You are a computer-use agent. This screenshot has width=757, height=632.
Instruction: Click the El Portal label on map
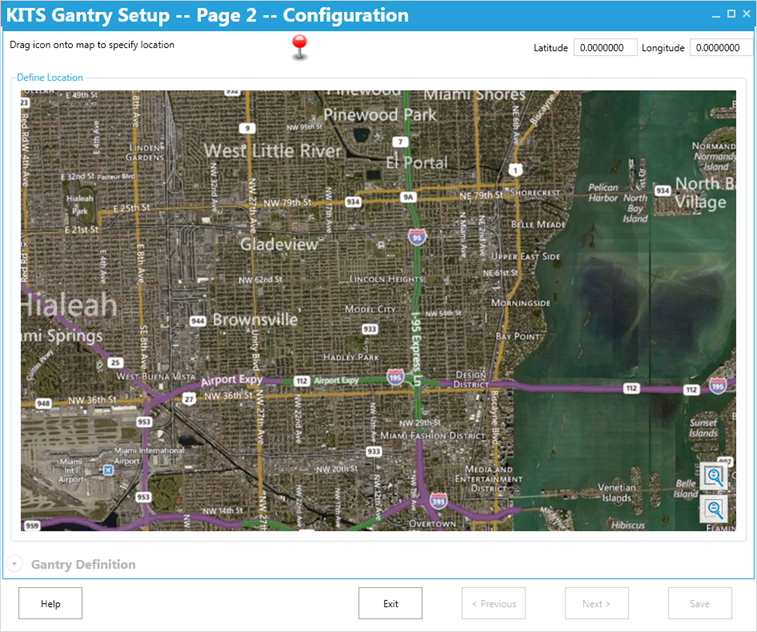click(x=417, y=163)
